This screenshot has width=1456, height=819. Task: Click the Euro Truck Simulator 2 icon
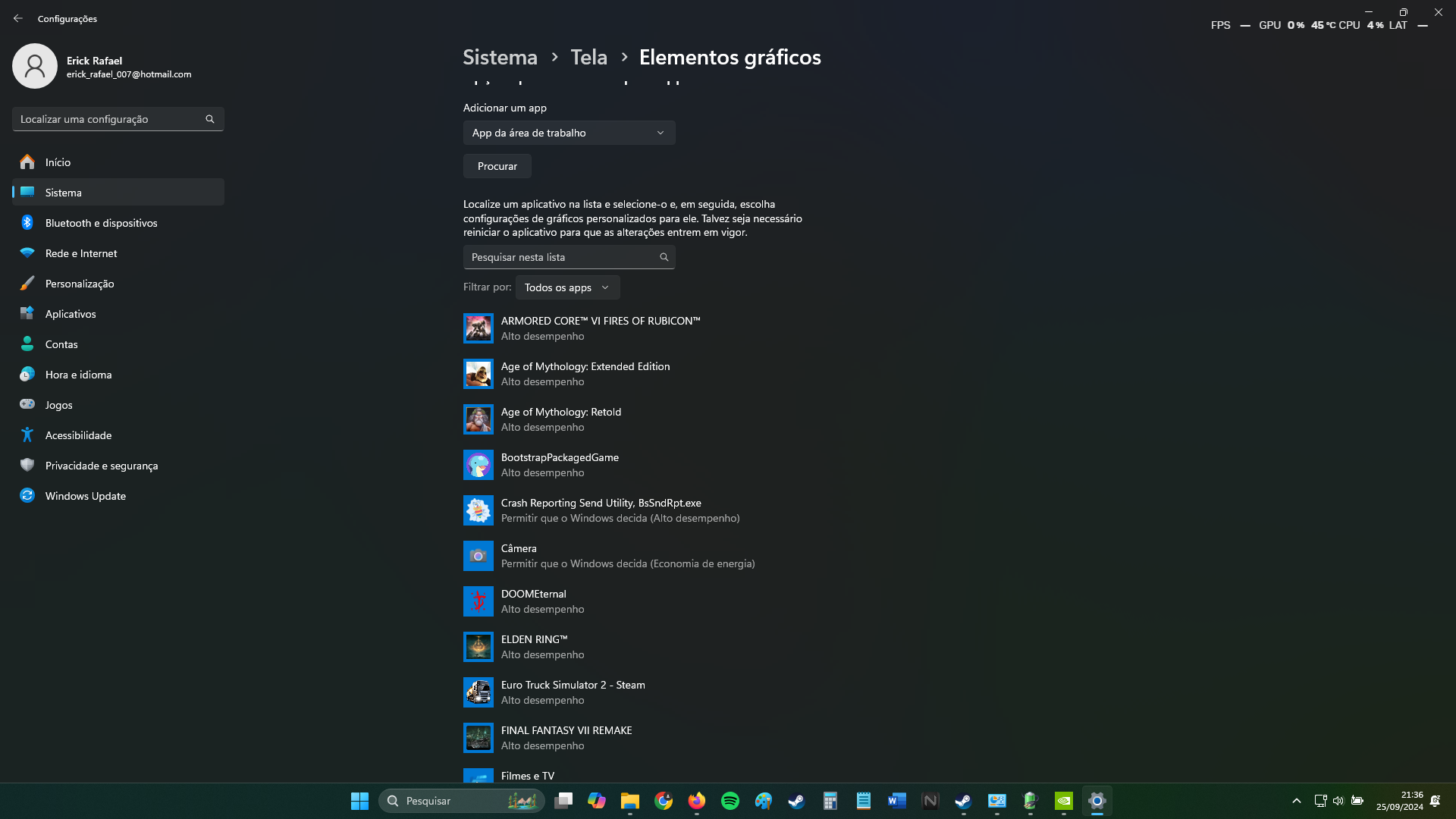click(479, 692)
